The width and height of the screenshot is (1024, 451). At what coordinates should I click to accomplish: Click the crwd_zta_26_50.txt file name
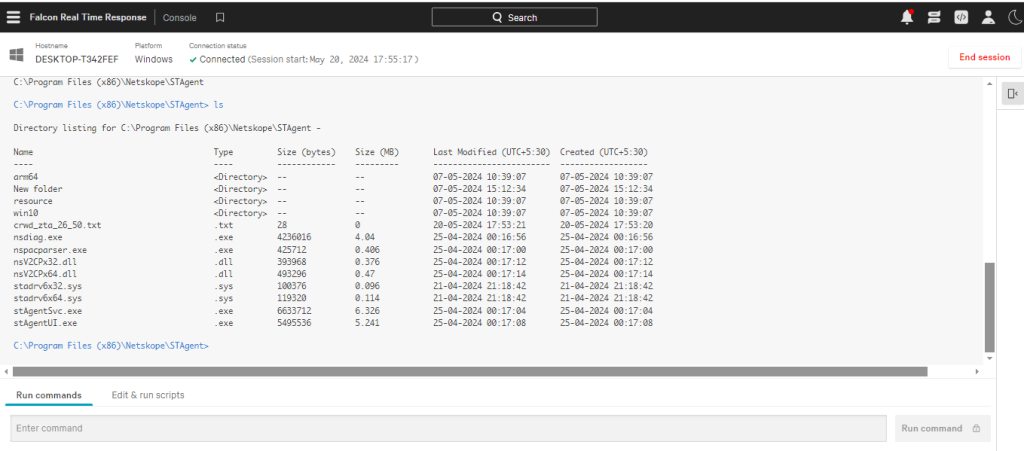point(57,225)
